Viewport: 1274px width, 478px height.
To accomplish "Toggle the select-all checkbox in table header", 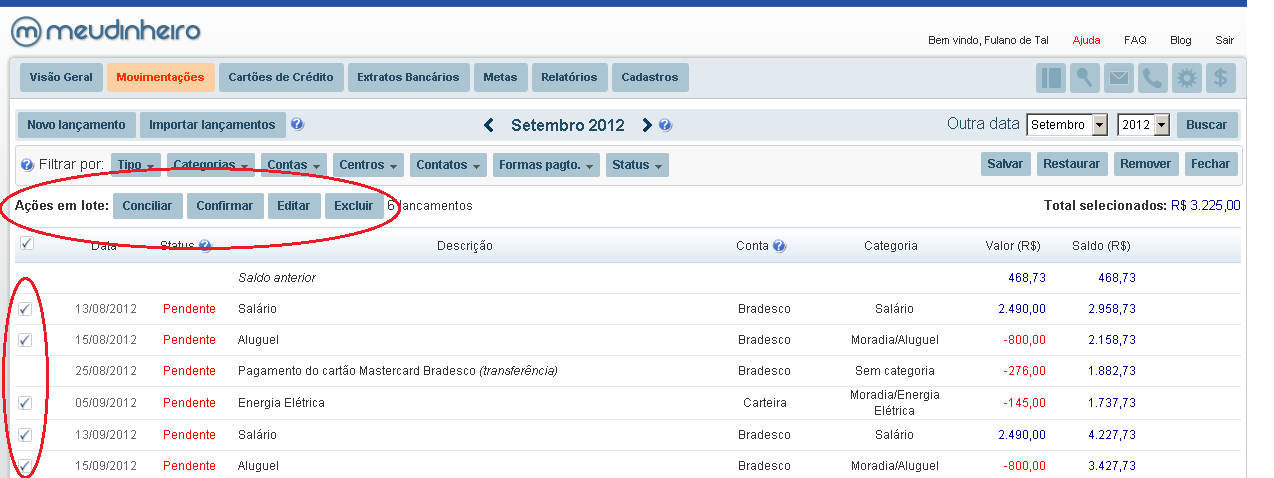I will pos(26,243).
